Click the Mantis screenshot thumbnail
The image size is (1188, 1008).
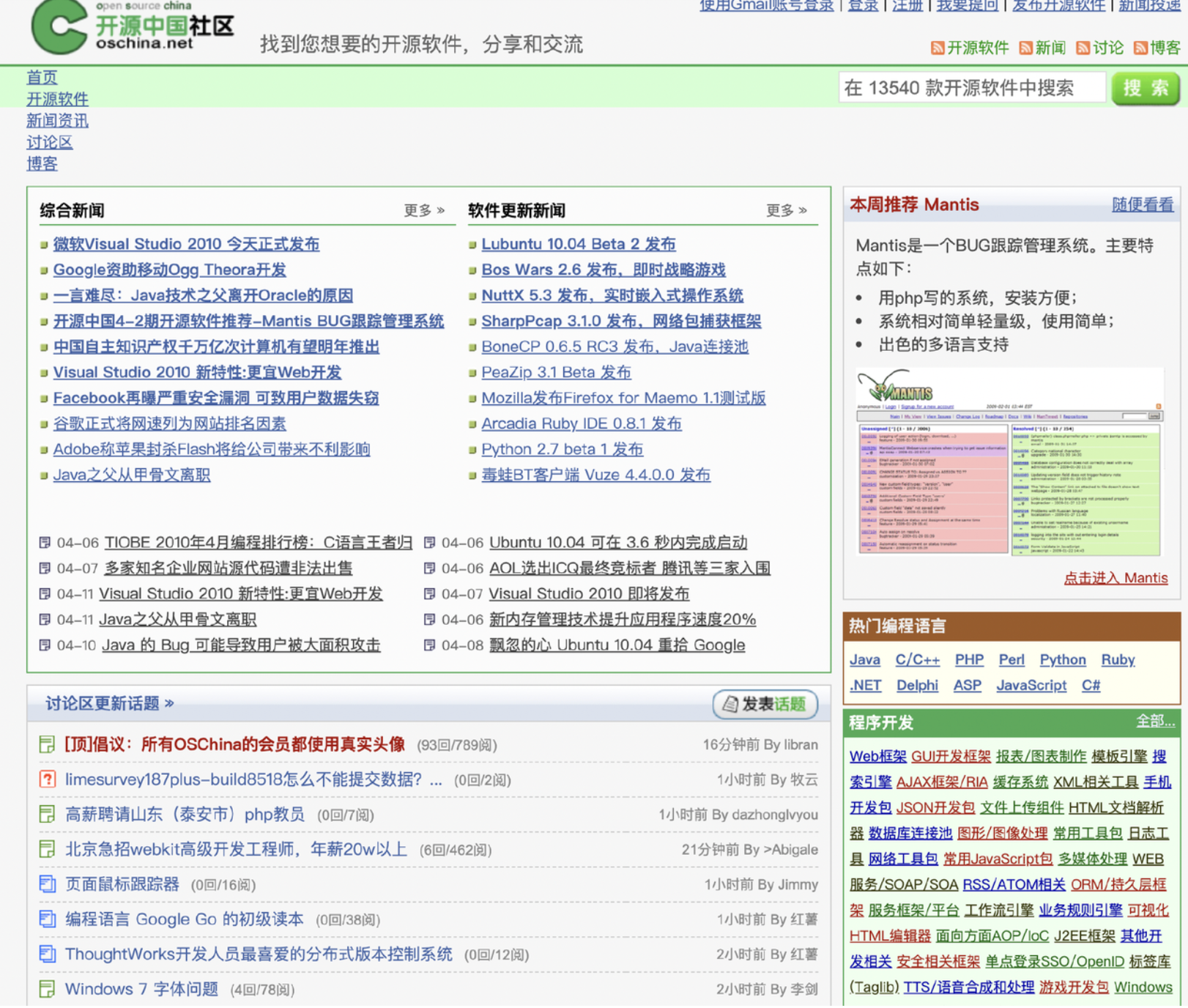click(1009, 463)
